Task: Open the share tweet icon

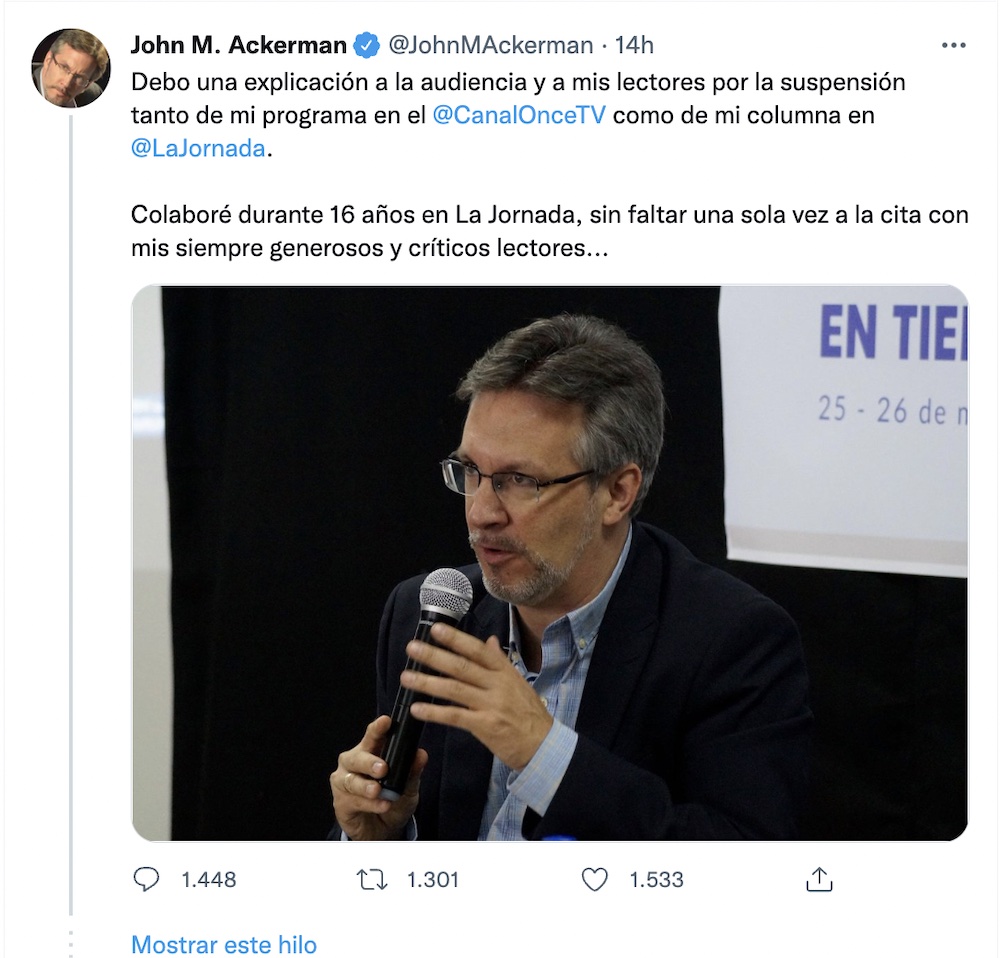Action: 820,879
